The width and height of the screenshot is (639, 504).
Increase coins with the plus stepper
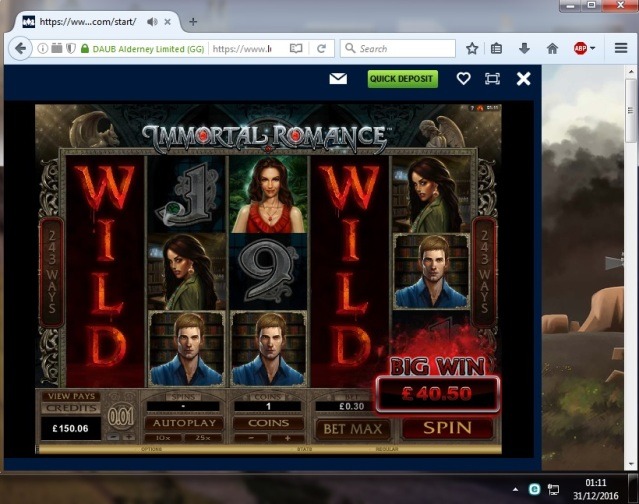coord(287,438)
